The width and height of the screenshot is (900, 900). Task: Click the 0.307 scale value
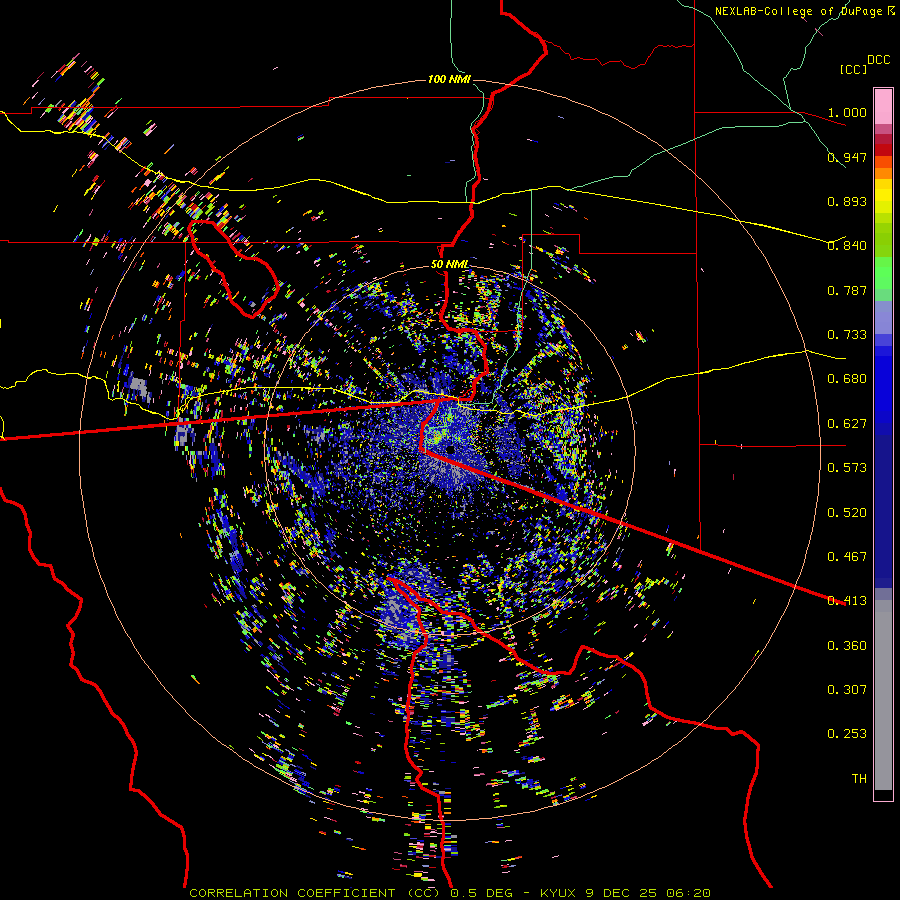coord(847,690)
